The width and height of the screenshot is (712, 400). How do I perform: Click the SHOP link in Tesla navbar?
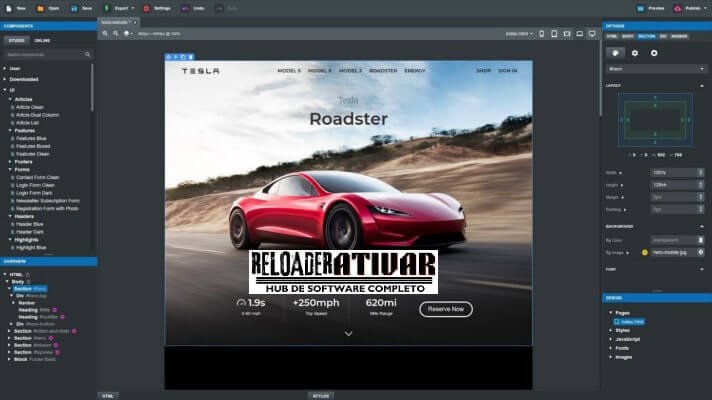484,71
